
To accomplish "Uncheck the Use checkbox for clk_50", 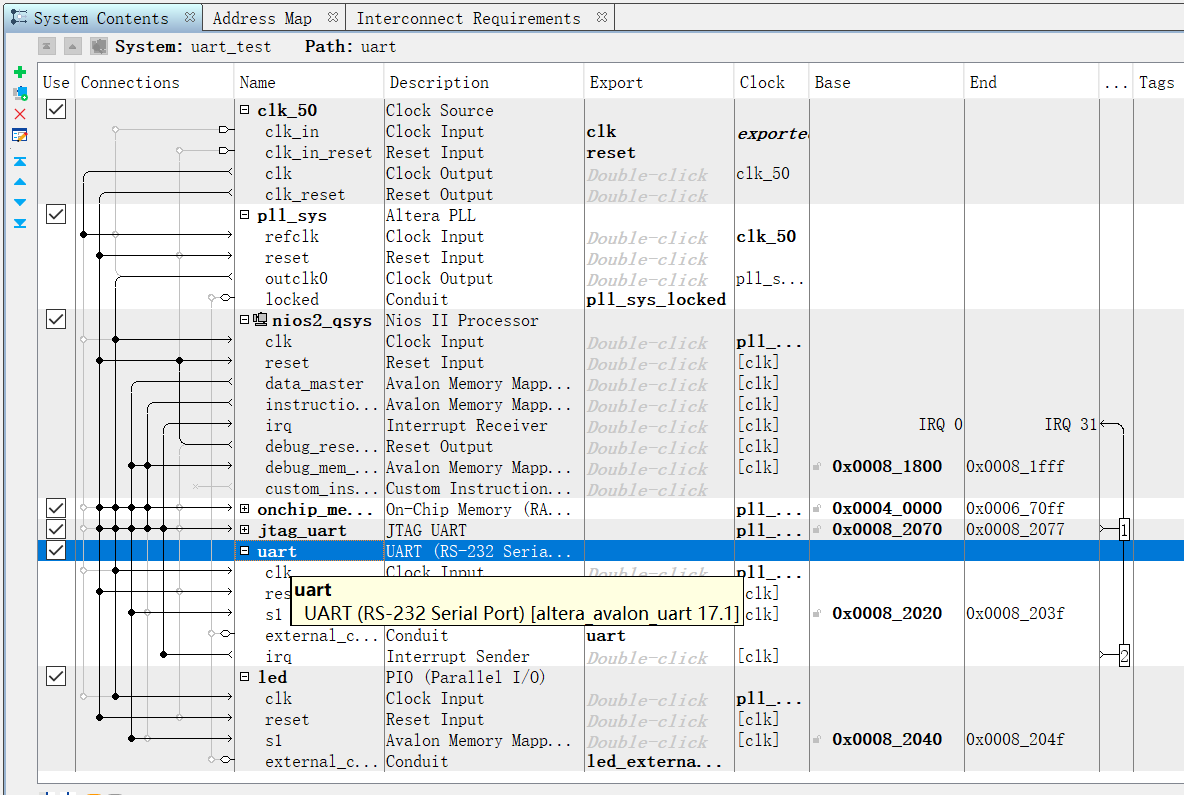I will click(56, 109).
